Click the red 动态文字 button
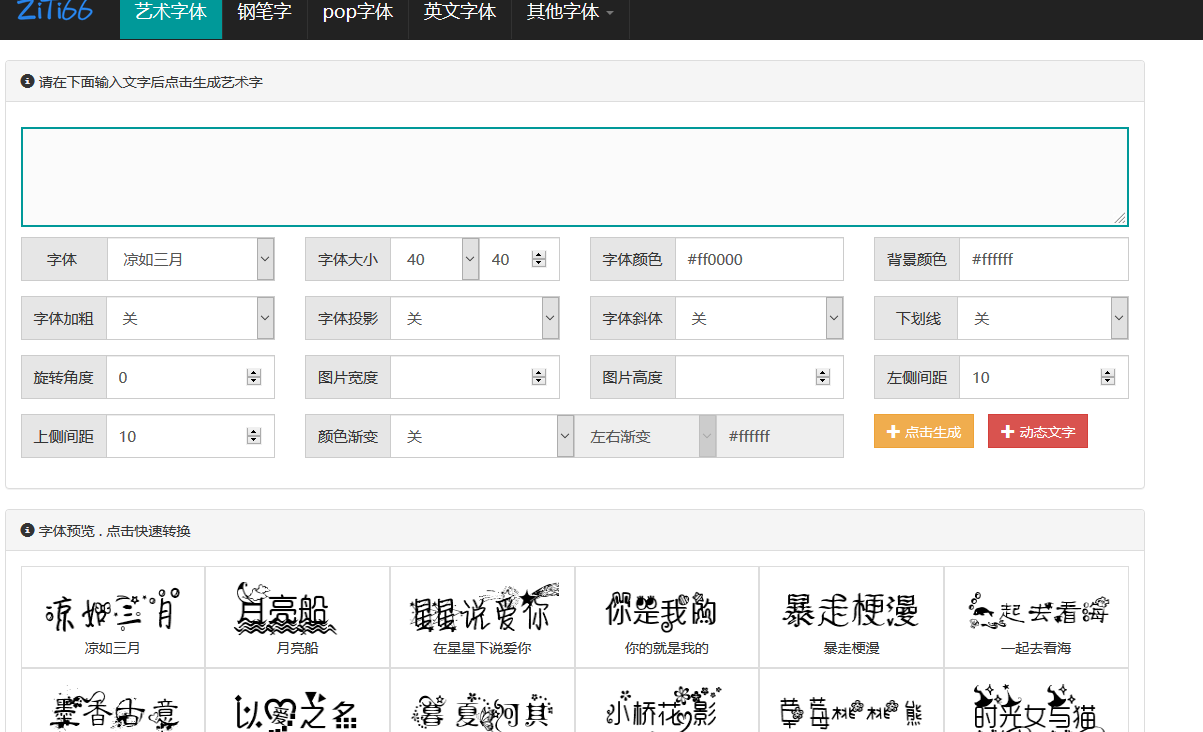The height and width of the screenshot is (732, 1203). pos(1037,432)
